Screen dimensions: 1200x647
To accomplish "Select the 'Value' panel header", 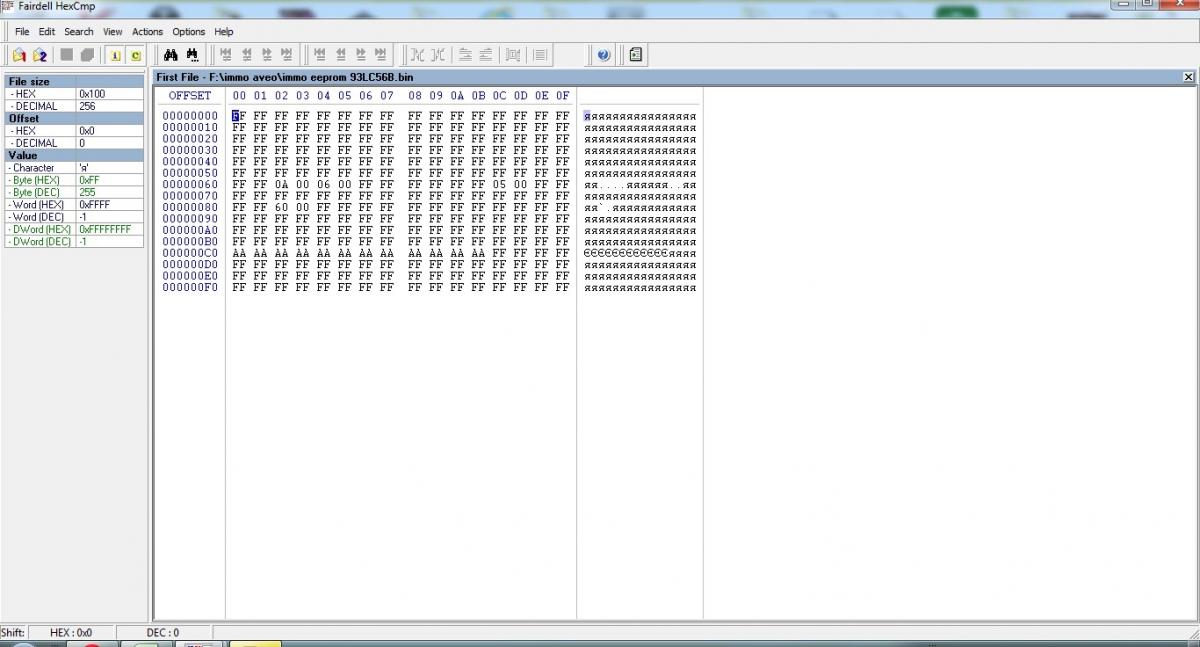I will [x=74, y=155].
